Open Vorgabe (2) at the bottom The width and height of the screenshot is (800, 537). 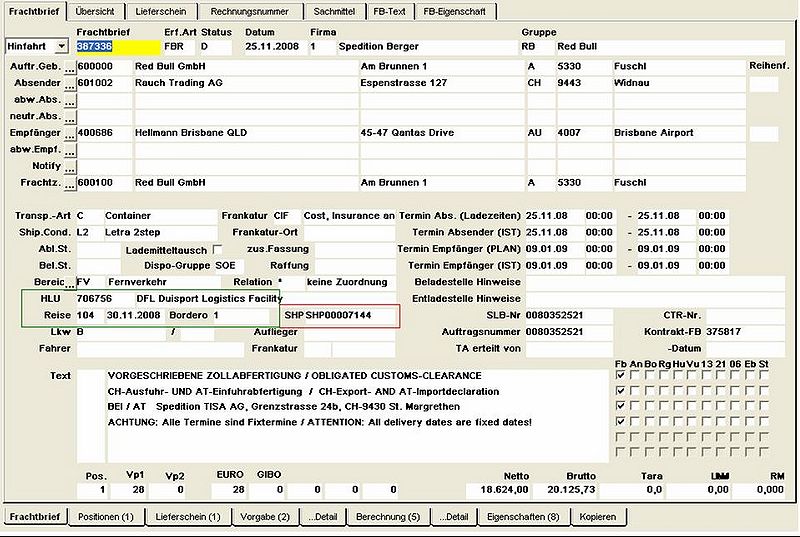[x=265, y=517]
